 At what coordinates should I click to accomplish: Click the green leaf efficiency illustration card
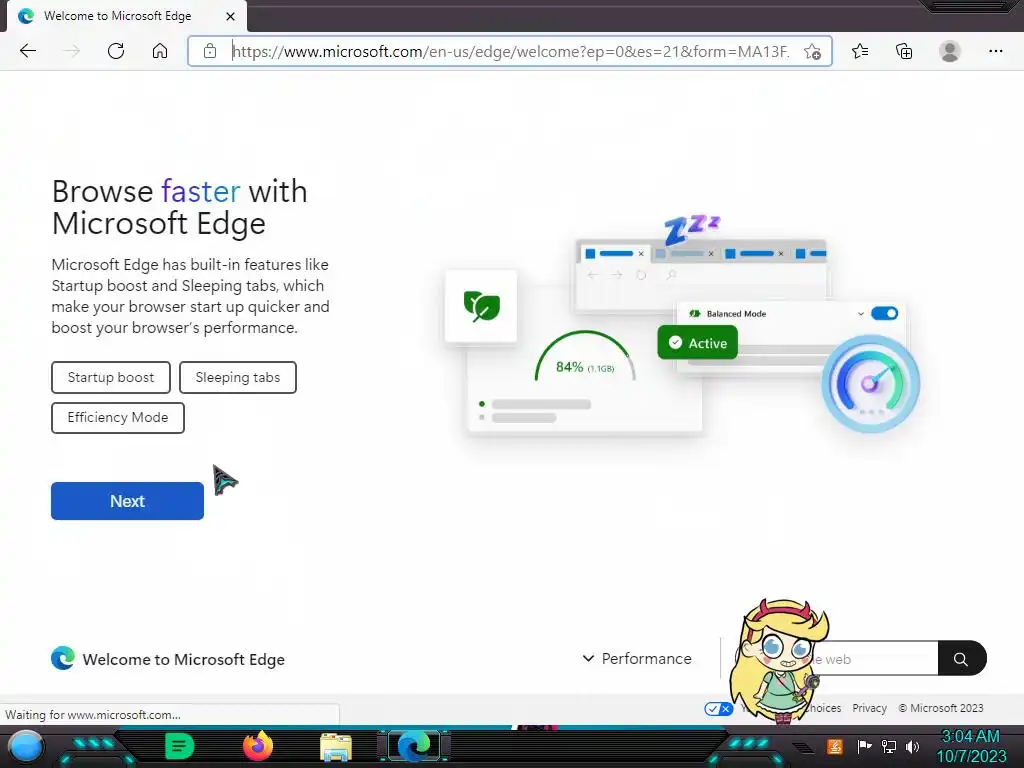481,306
